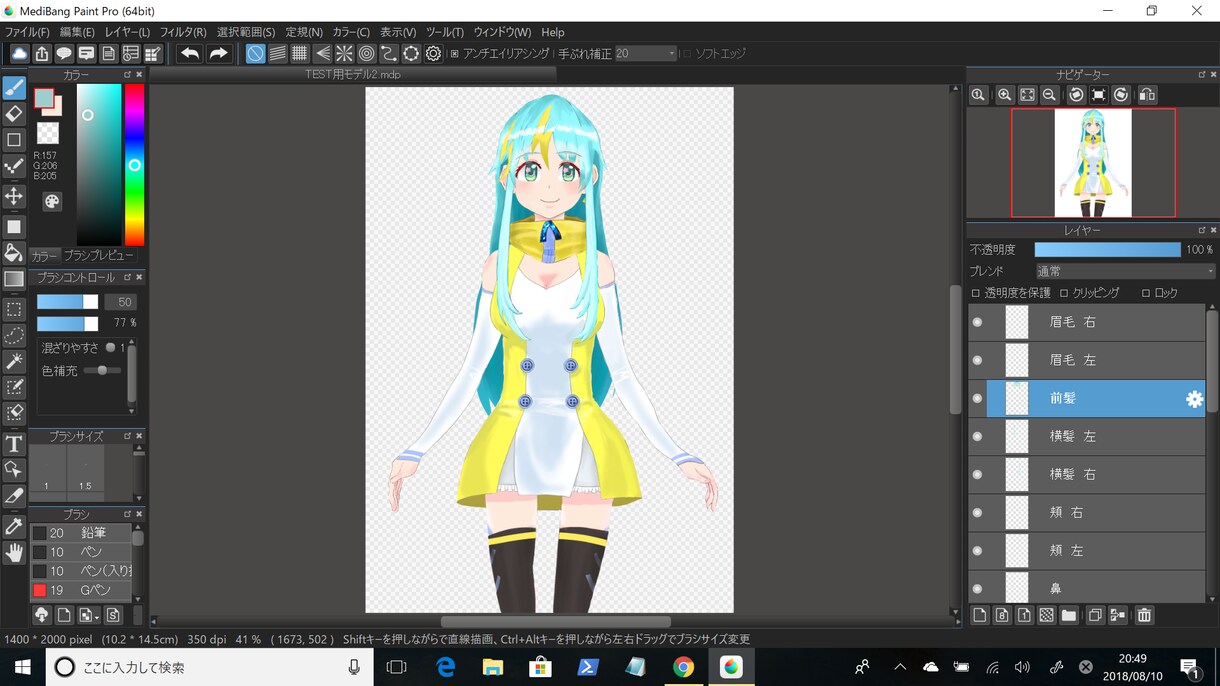
Task: Open the フィルタ(R) menu
Action: [x=183, y=32]
